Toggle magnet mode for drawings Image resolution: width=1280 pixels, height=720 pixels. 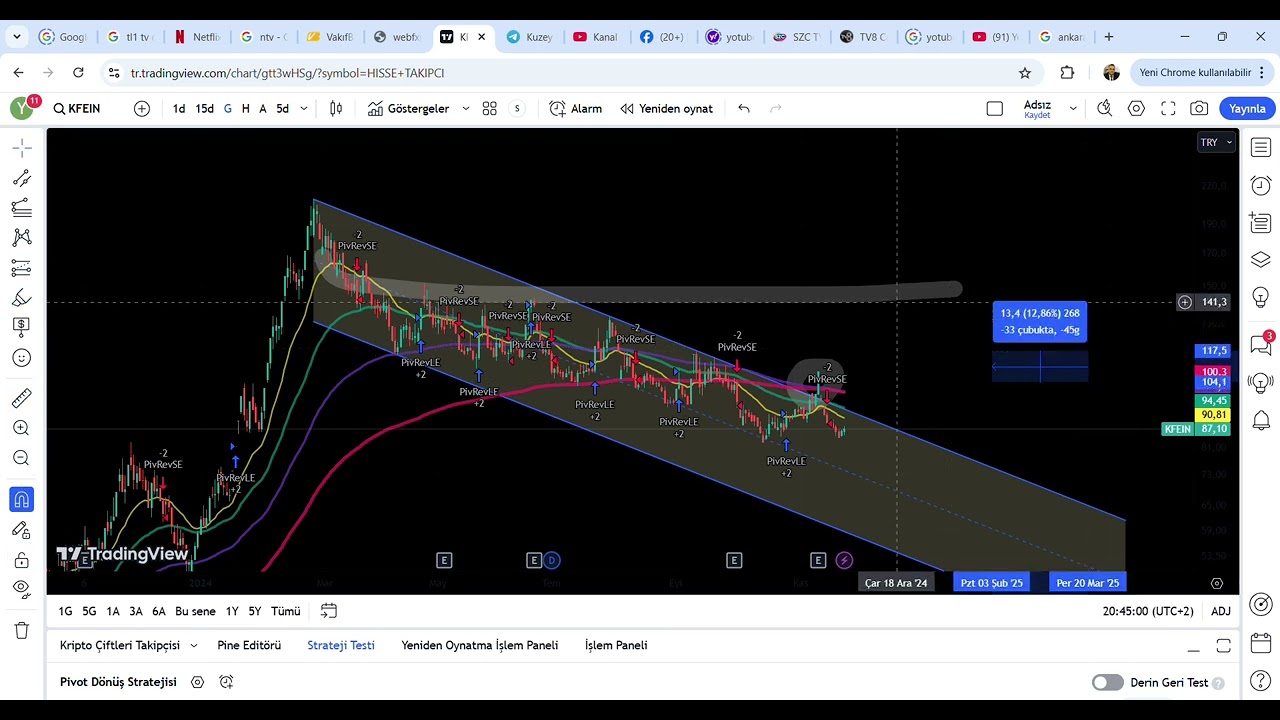(x=22, y=499)
